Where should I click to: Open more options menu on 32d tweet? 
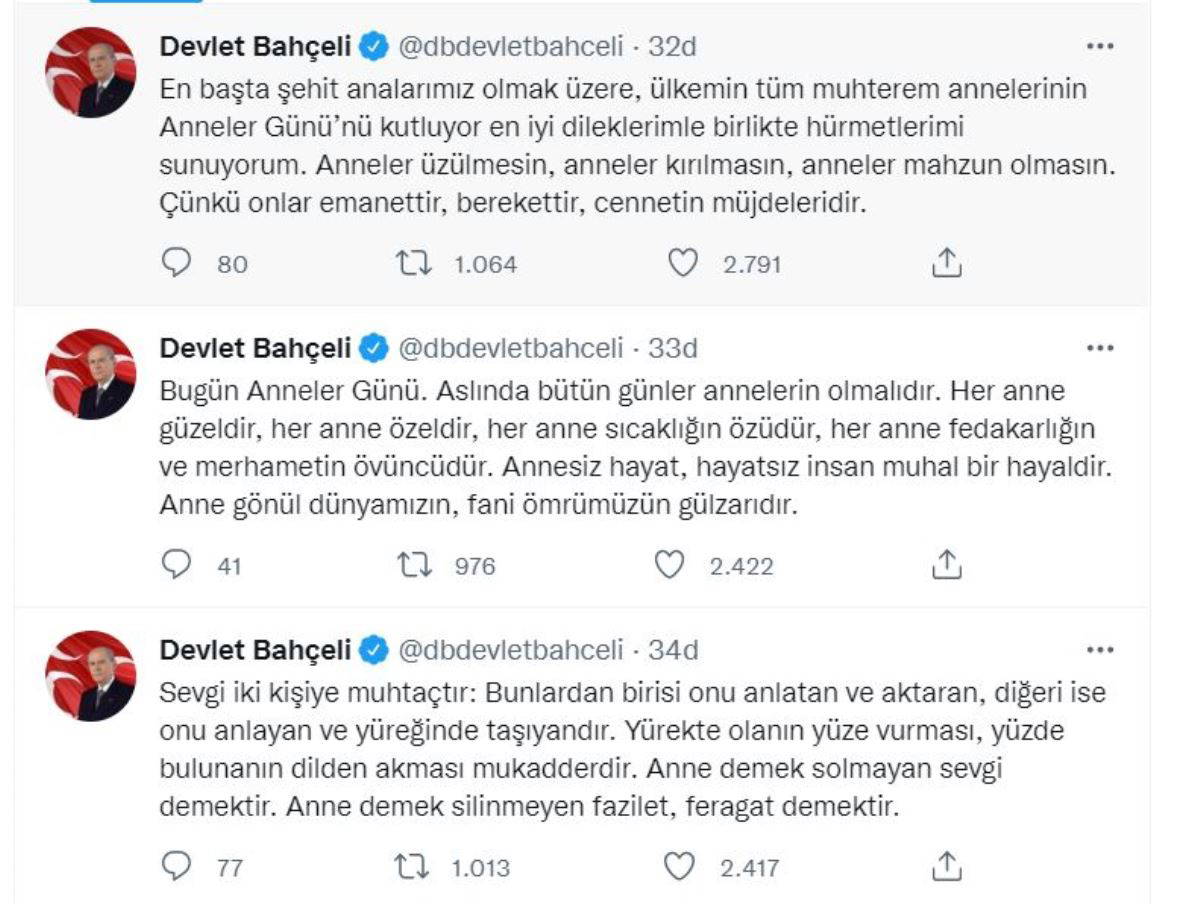pyautogui.click(x=1099, y=46)
